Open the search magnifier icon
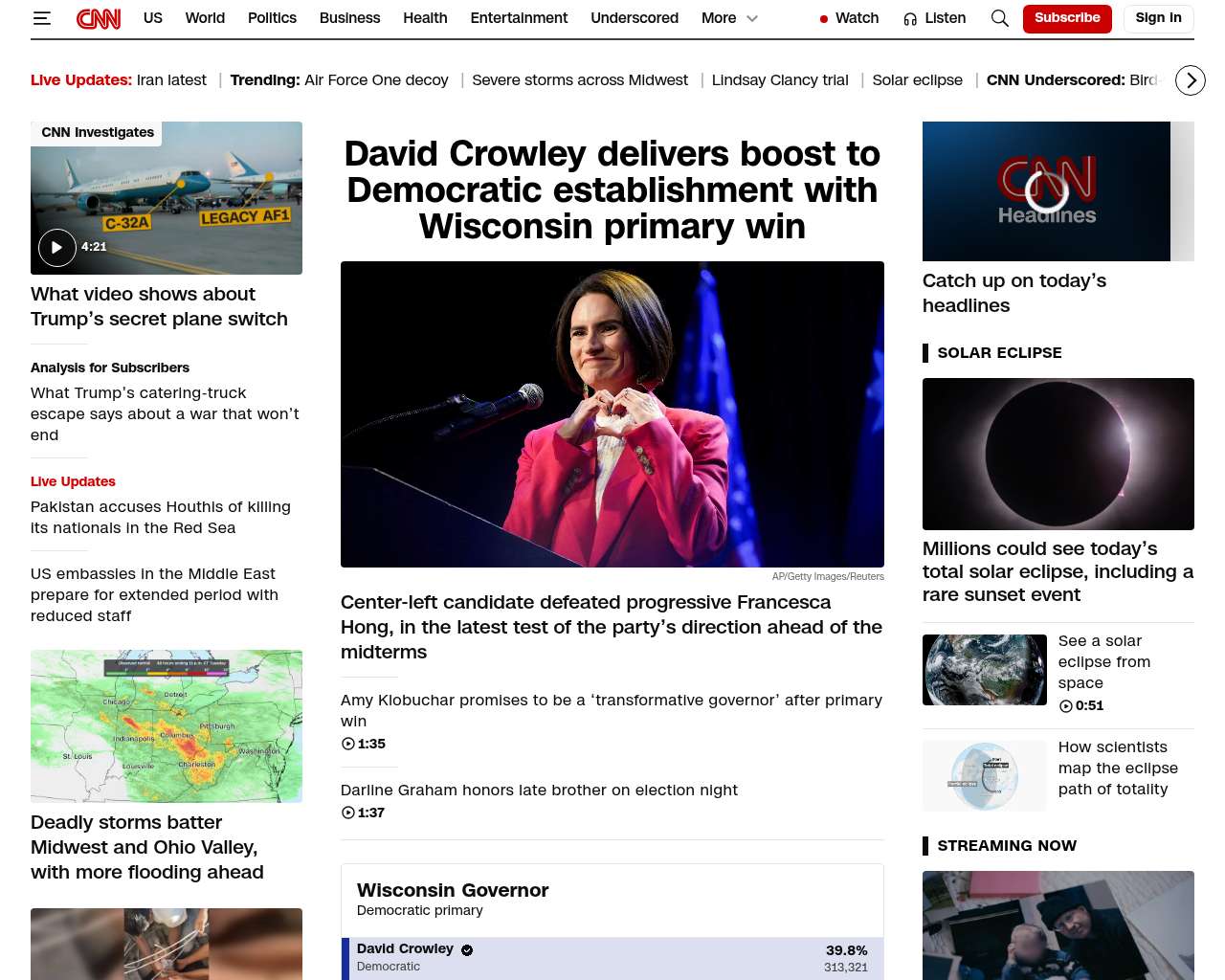Screen dimensions: 1225x980 click(x=1000, y=18)
